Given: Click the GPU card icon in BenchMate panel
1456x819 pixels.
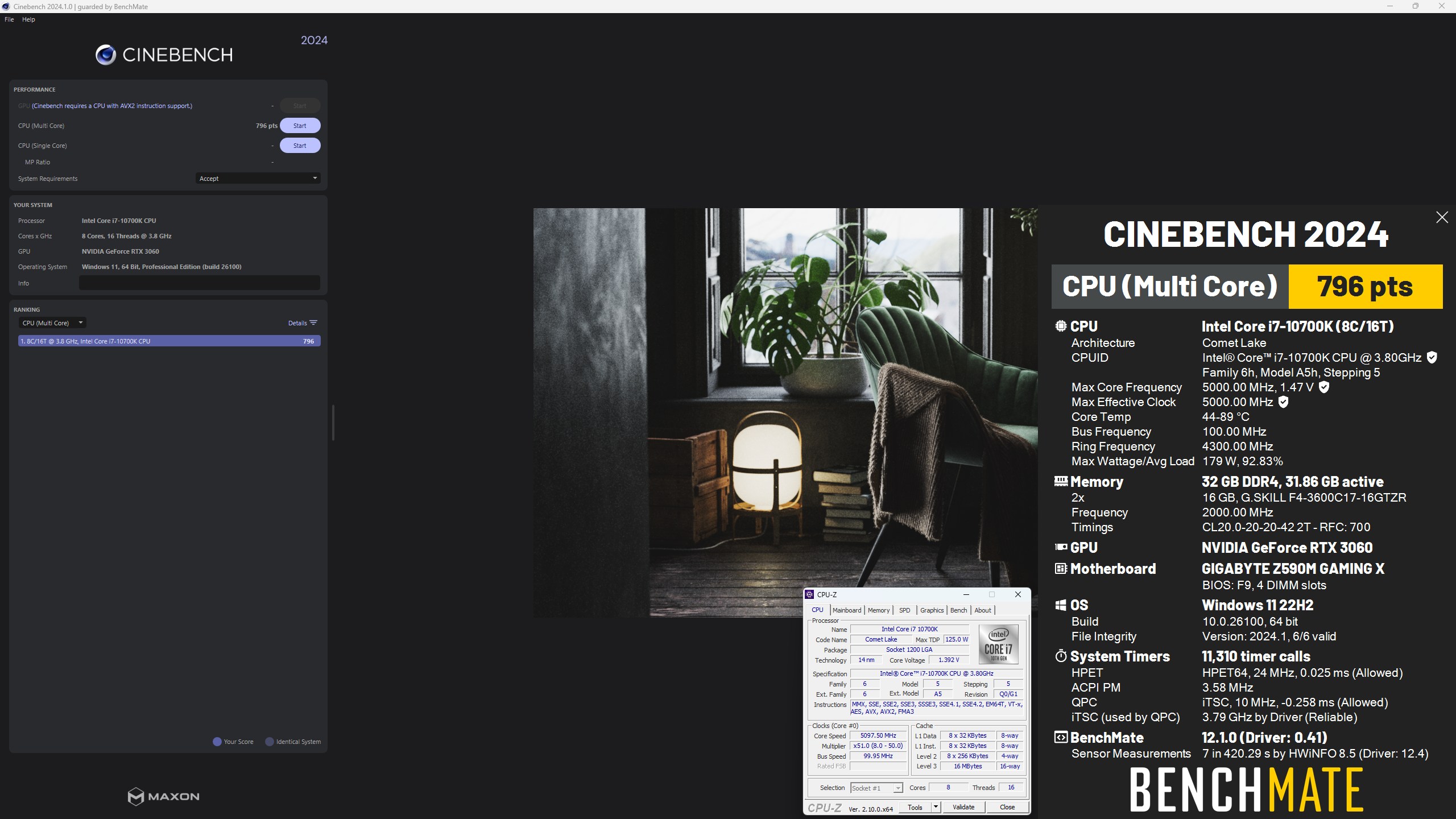Looking at the screenshot, I should pyautogui.click(x=1061, y=547).
